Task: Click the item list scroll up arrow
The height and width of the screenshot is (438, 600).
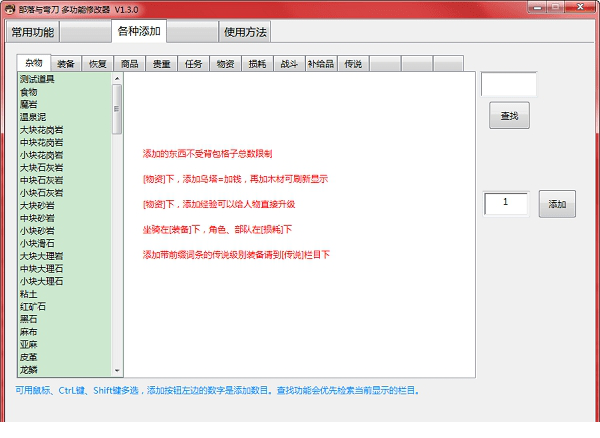Action: pyautogui.click(x=117, y=78)
